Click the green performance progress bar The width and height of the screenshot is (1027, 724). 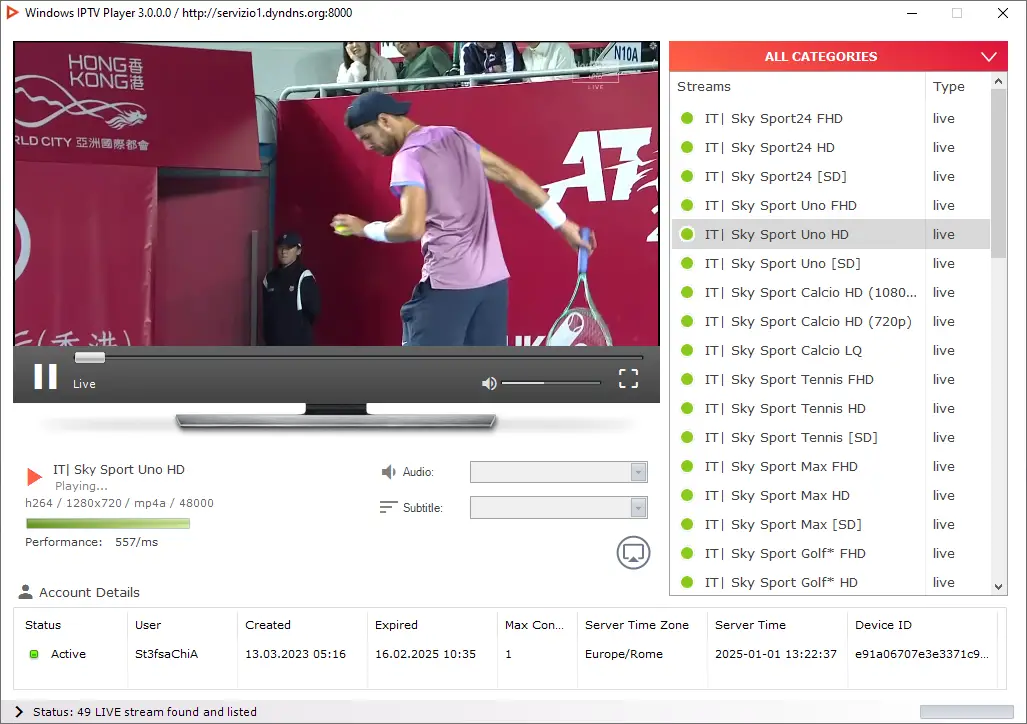click(108, 523)
